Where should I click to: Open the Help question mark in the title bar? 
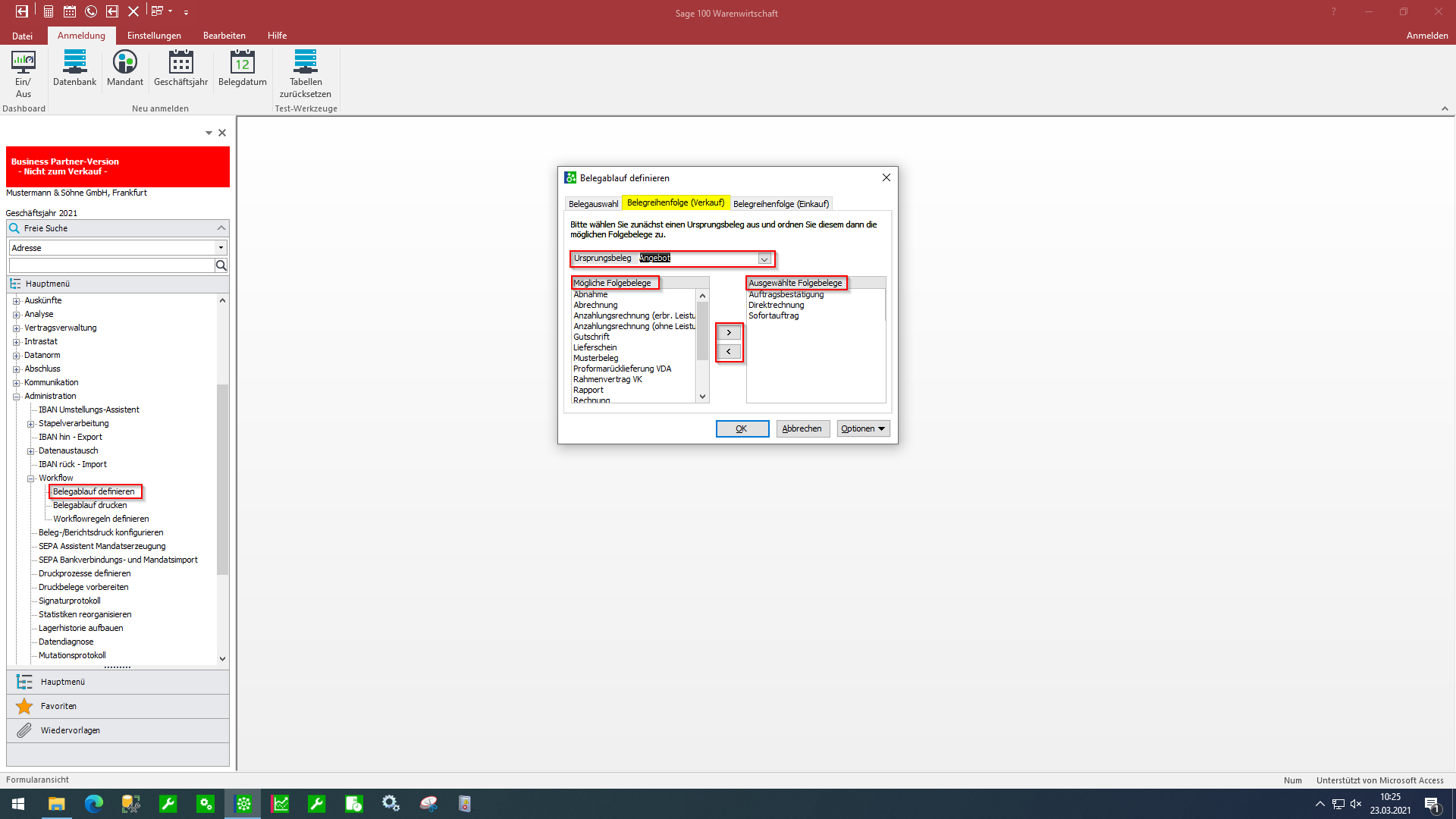point(1333,11)
